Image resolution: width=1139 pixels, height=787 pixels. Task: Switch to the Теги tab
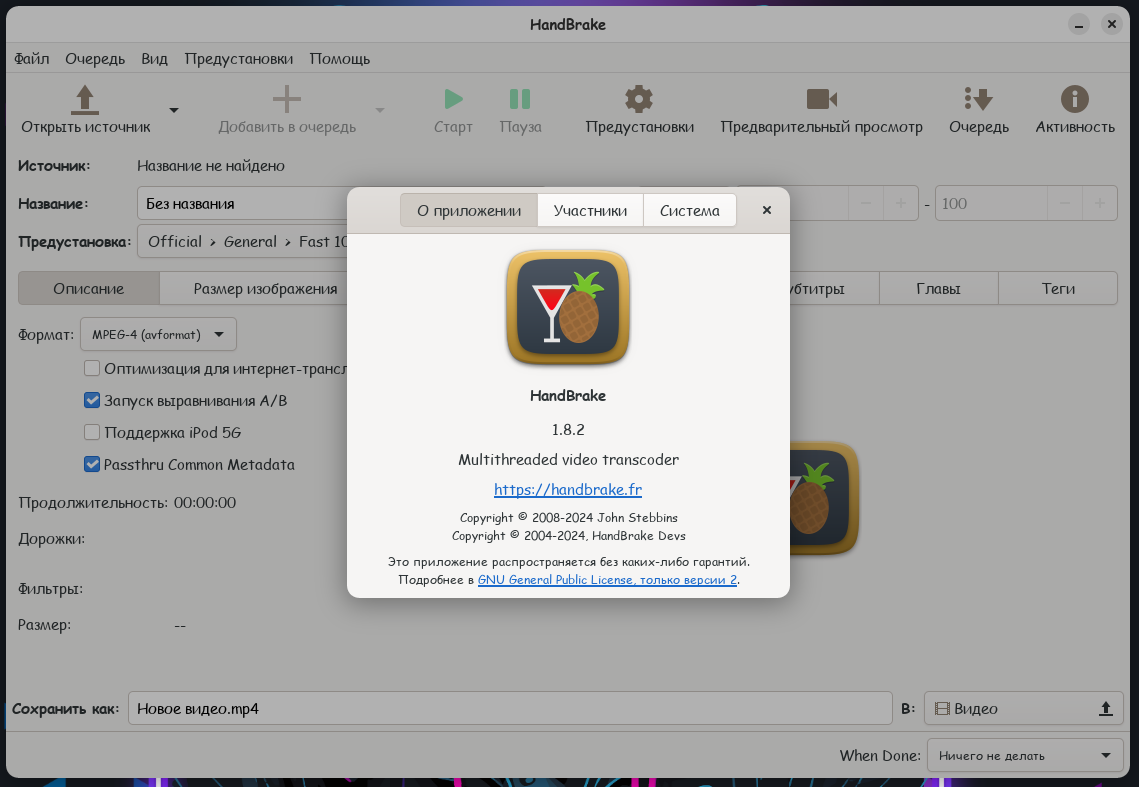pyautogui.click(x=1058, y=288)
